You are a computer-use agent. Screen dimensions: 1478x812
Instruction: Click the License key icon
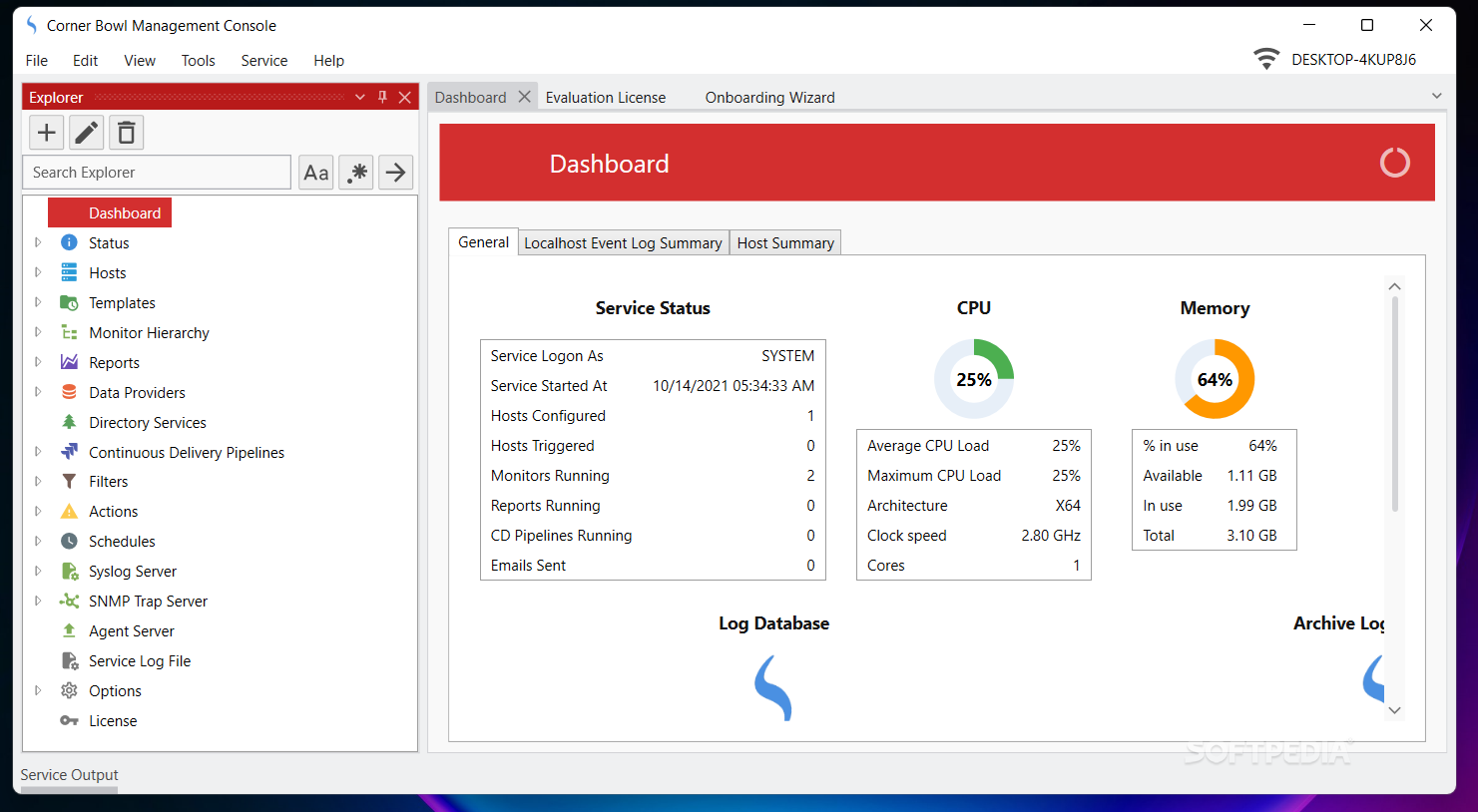69,720
